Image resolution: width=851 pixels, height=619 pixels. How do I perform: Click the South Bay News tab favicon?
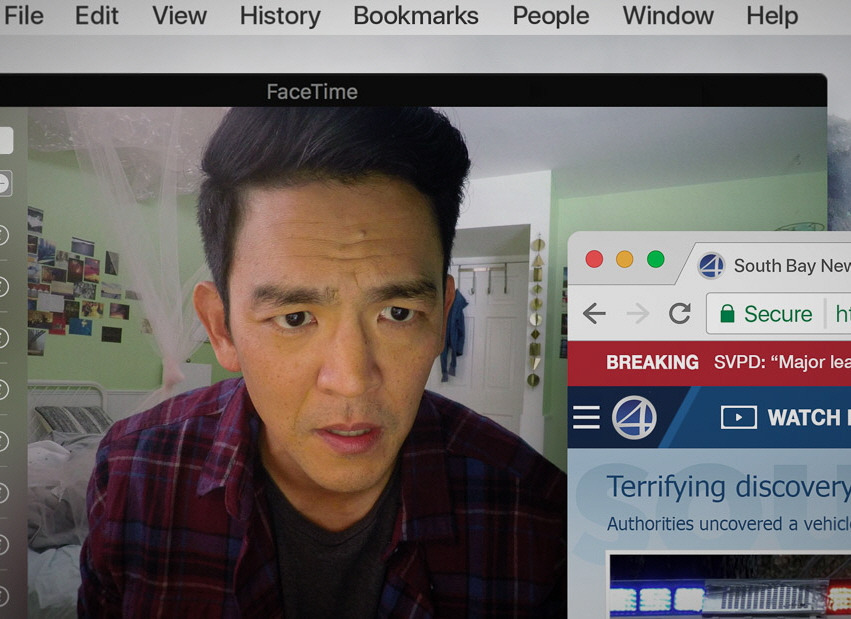tap(712, 266)
